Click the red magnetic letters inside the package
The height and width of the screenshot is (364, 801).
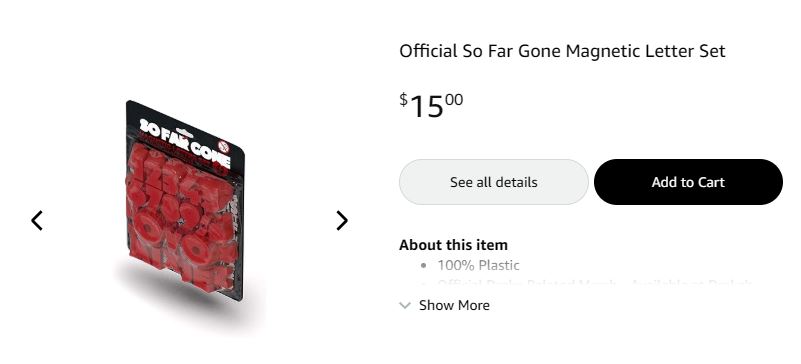183,220
